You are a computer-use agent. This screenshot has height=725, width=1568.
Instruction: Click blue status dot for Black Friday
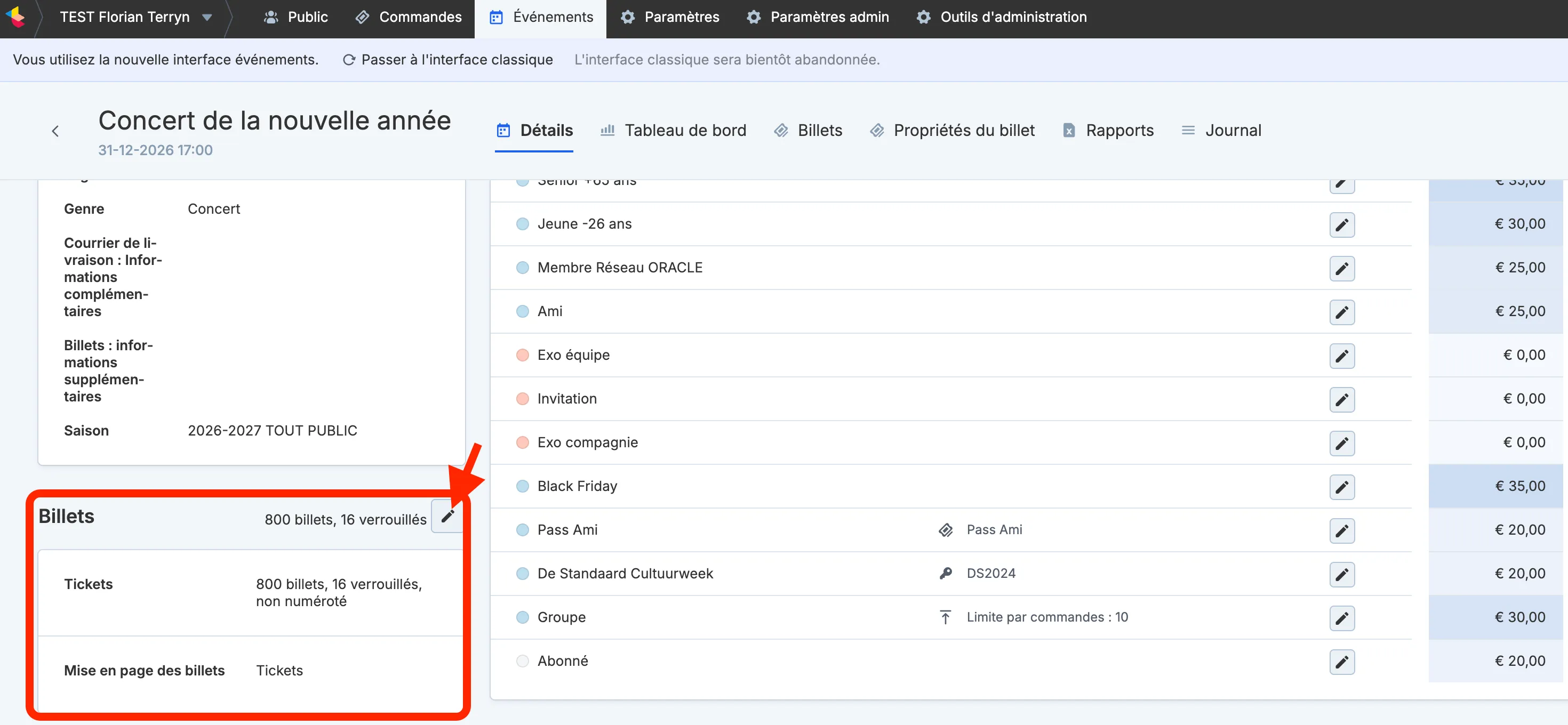coord(522,487)
